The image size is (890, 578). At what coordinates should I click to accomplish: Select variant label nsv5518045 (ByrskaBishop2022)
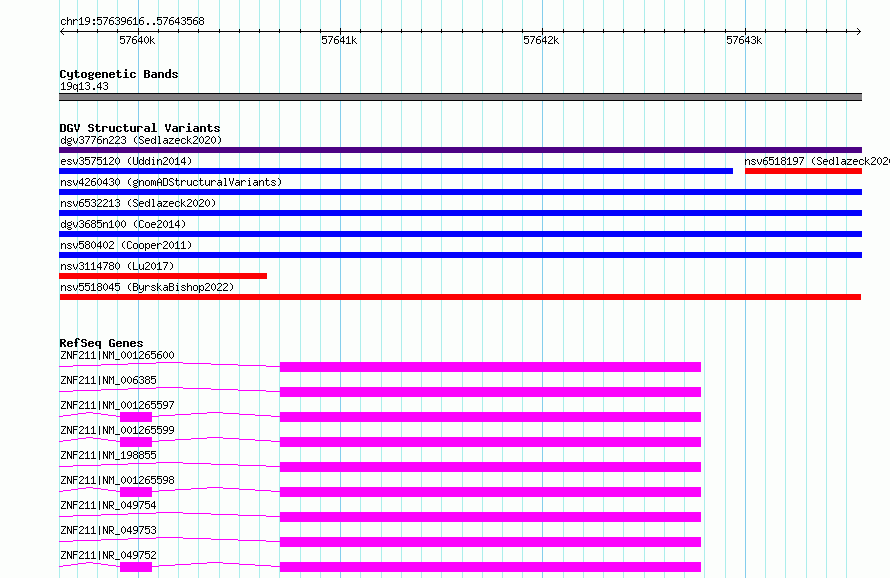point(147,287)
